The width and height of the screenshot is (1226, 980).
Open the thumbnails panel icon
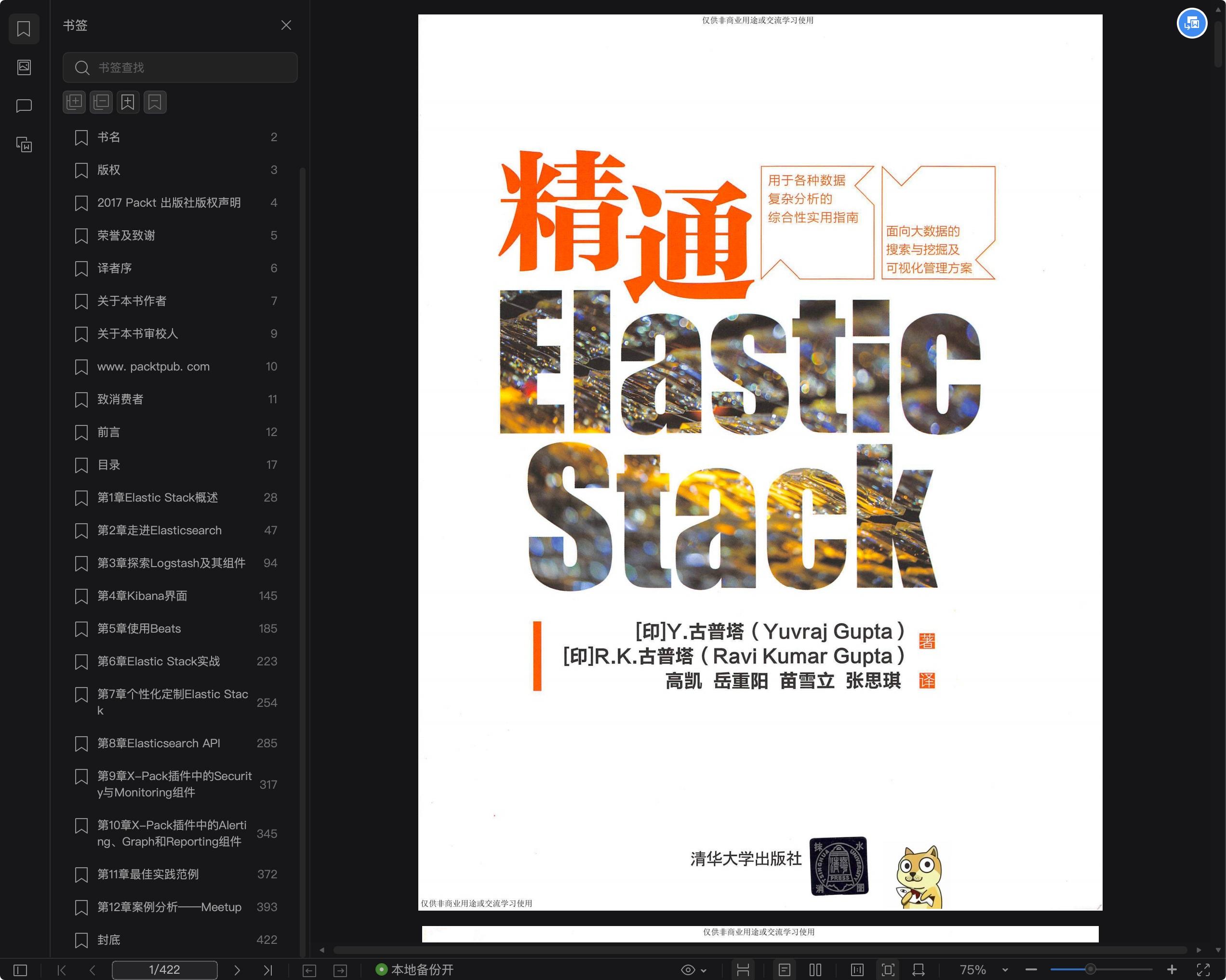[24, 67]
